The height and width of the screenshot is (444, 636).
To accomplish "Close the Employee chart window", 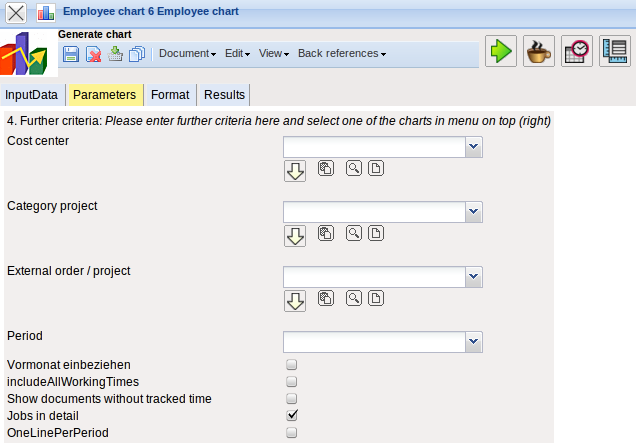I will (17, 14).
